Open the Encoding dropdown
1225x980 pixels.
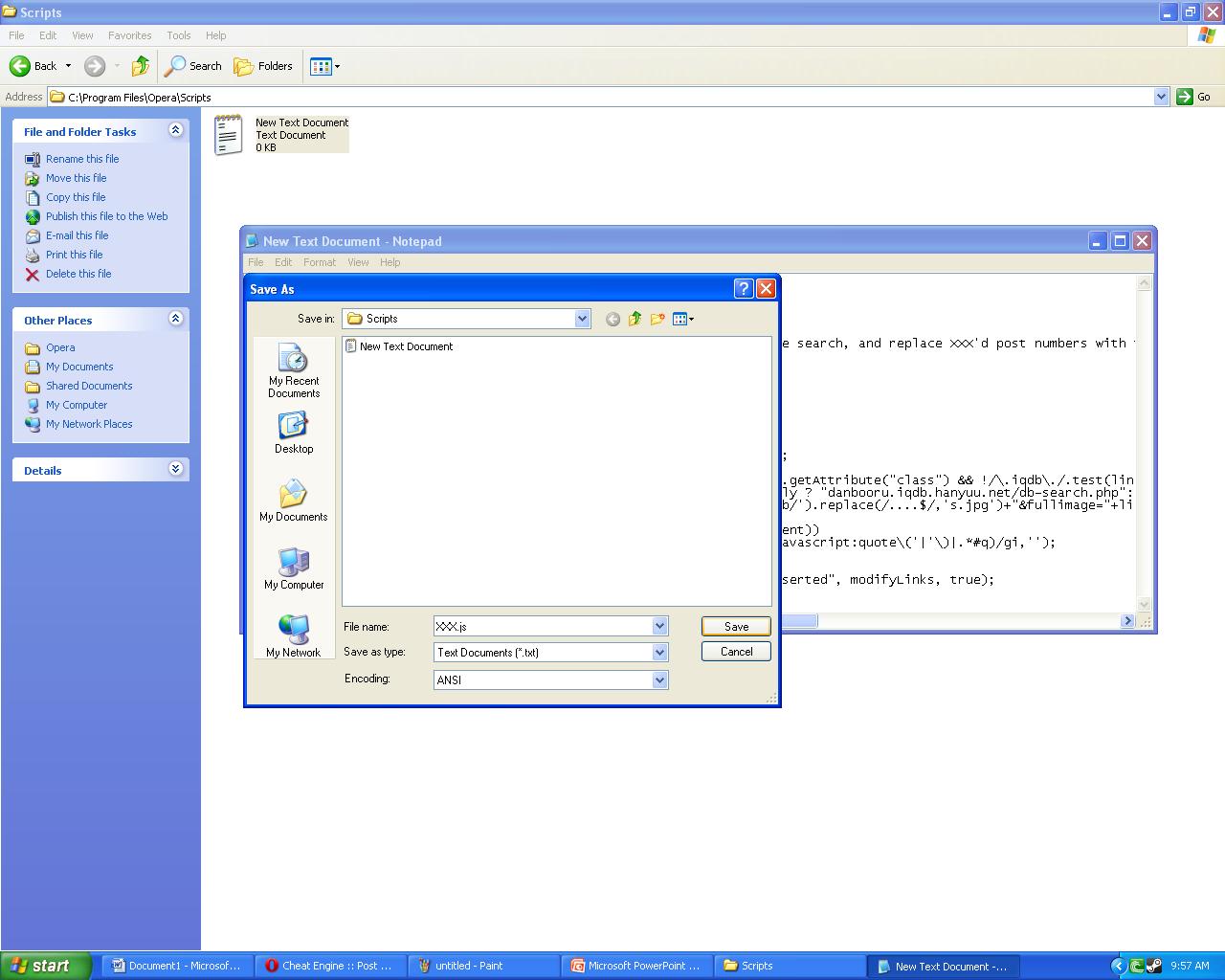point(659,679)
